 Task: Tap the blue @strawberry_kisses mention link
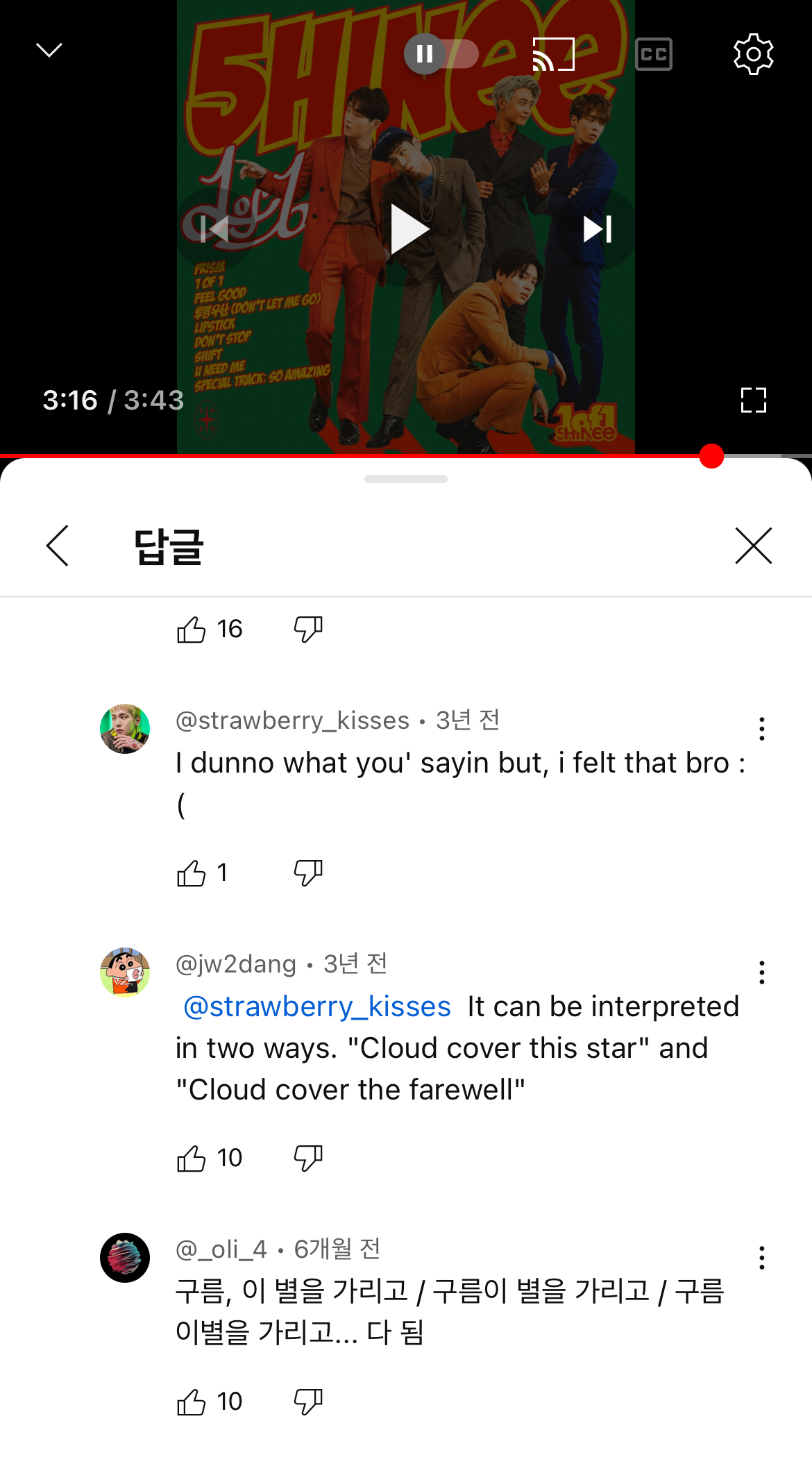(317, 1007)
